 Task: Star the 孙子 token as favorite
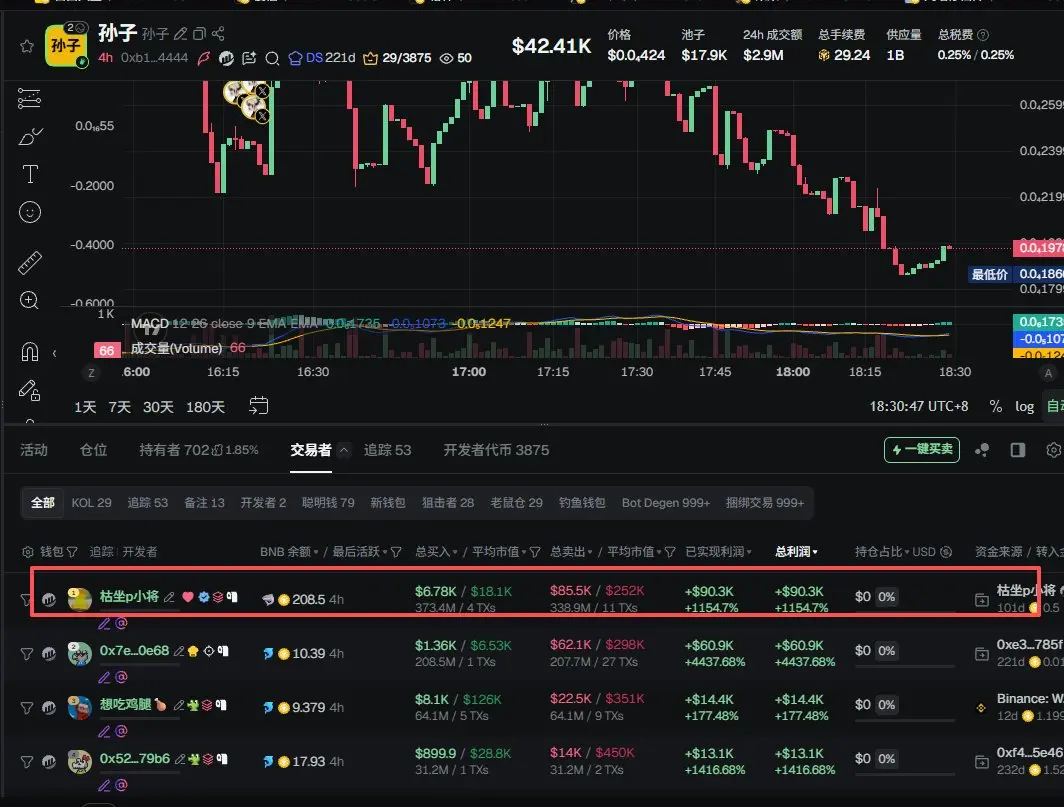[26, 46]
